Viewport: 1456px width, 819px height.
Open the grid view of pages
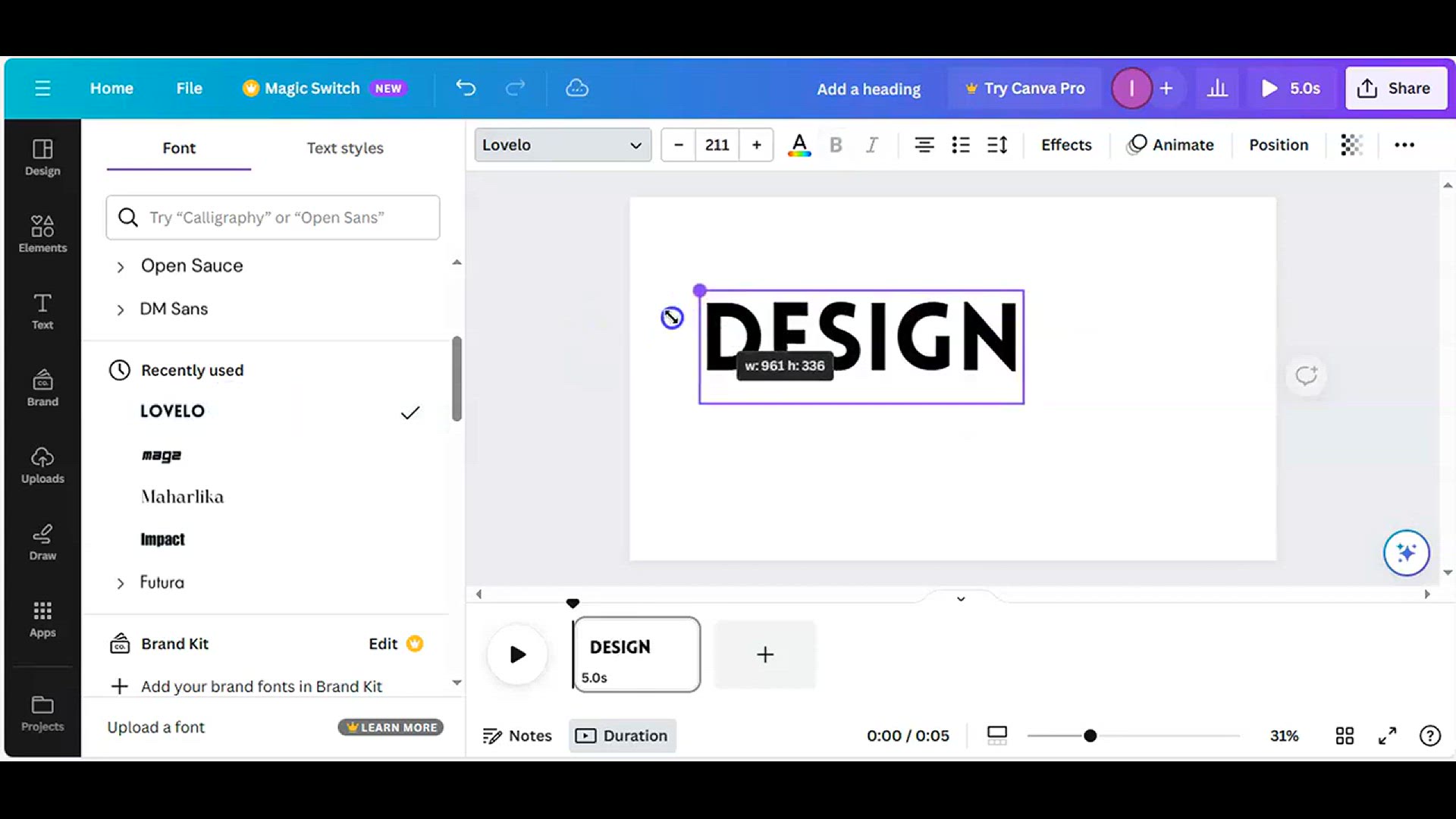click(1345, 736)
